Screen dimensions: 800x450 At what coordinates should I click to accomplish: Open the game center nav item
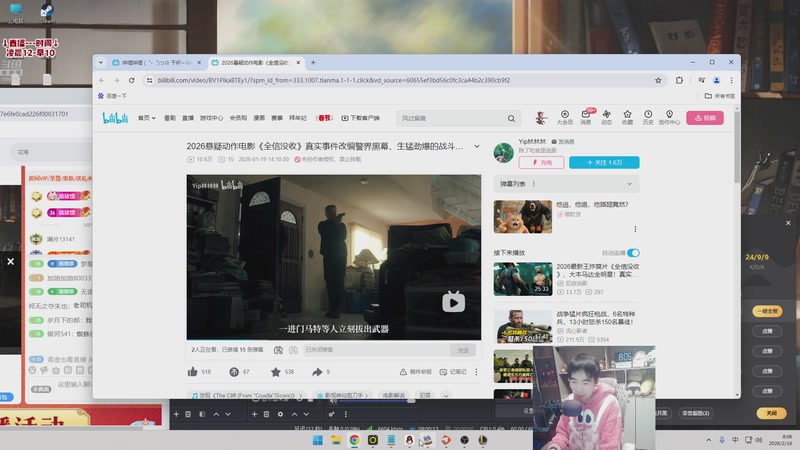click(211, 118)
